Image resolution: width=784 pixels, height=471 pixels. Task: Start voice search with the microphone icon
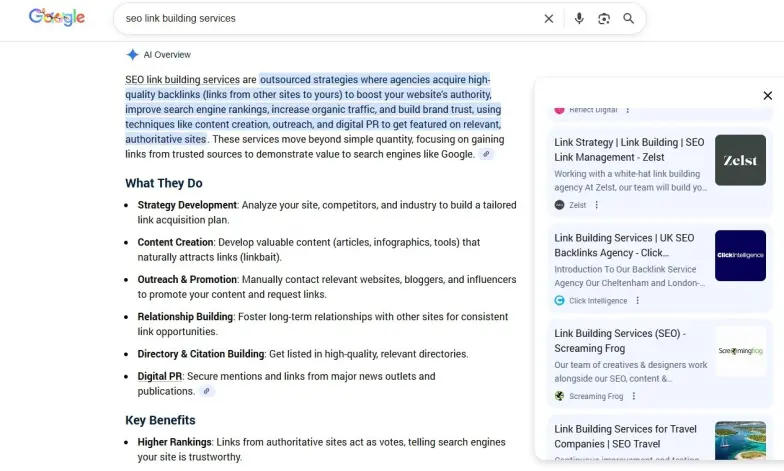578,18
